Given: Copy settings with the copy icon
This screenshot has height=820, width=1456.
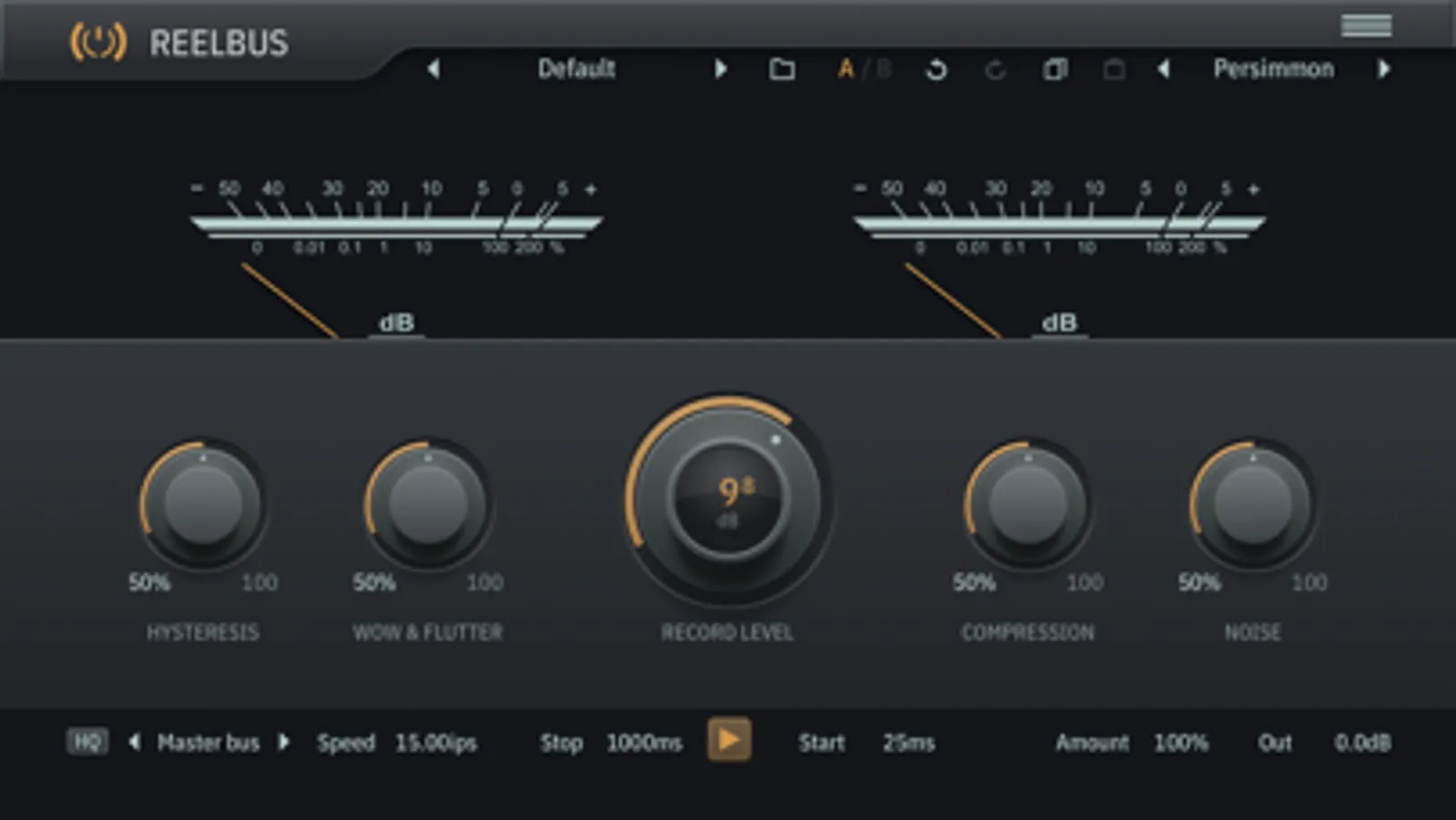Looking at the screenshot, I should point(1055,69).
